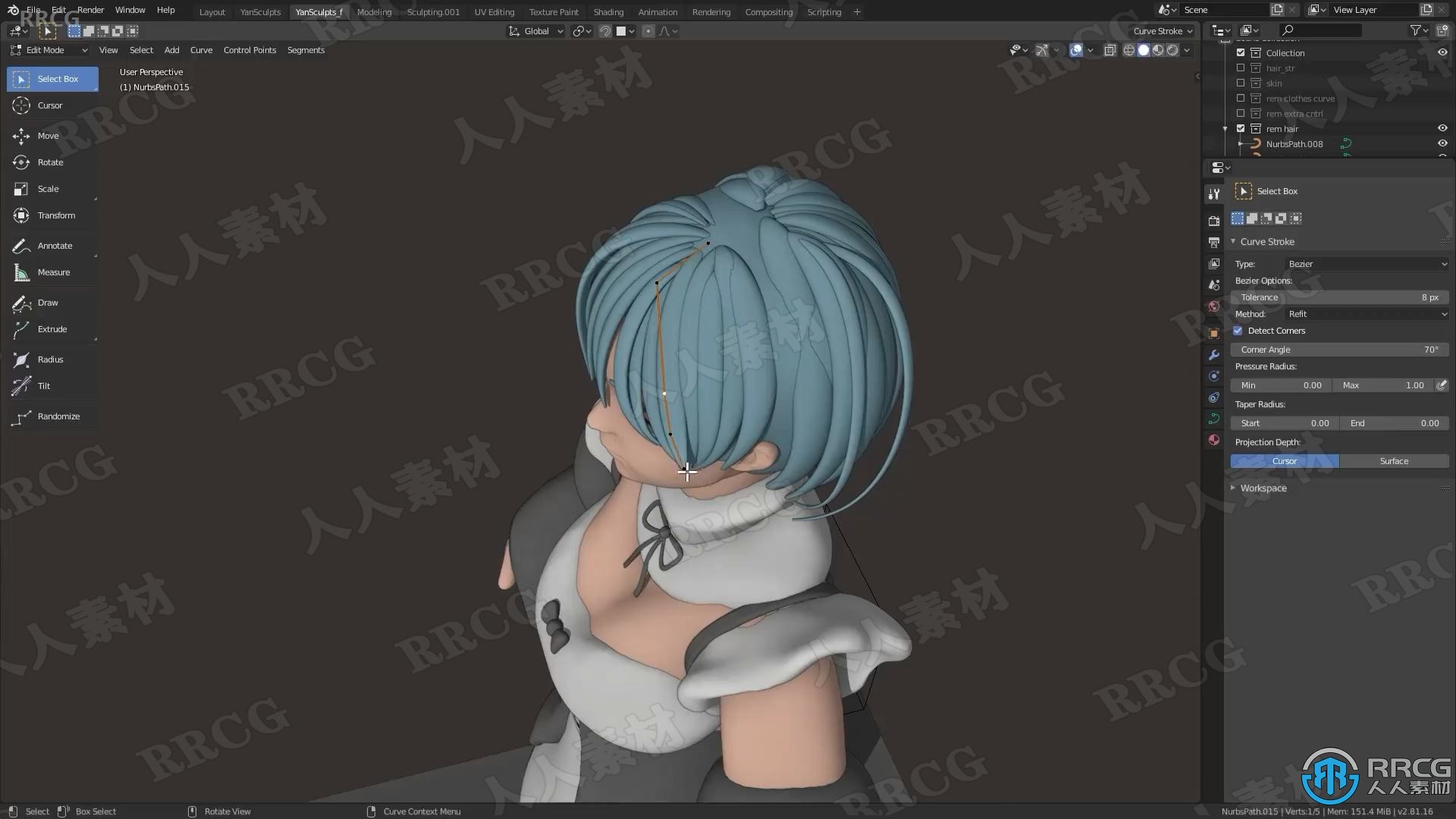Open the Method Refit dropdown
The image size is (1456, 819).
(1367, 314)
